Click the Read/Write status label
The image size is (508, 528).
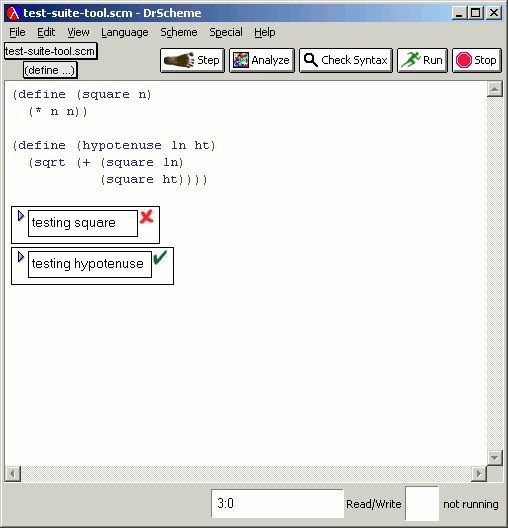coord(374,504)
